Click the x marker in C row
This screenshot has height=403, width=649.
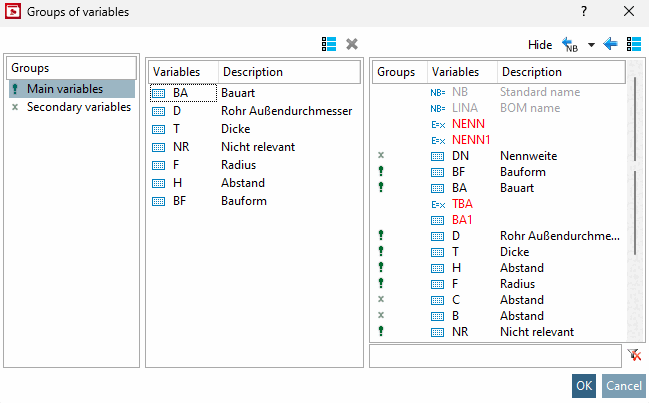click(x=381, y=299)
